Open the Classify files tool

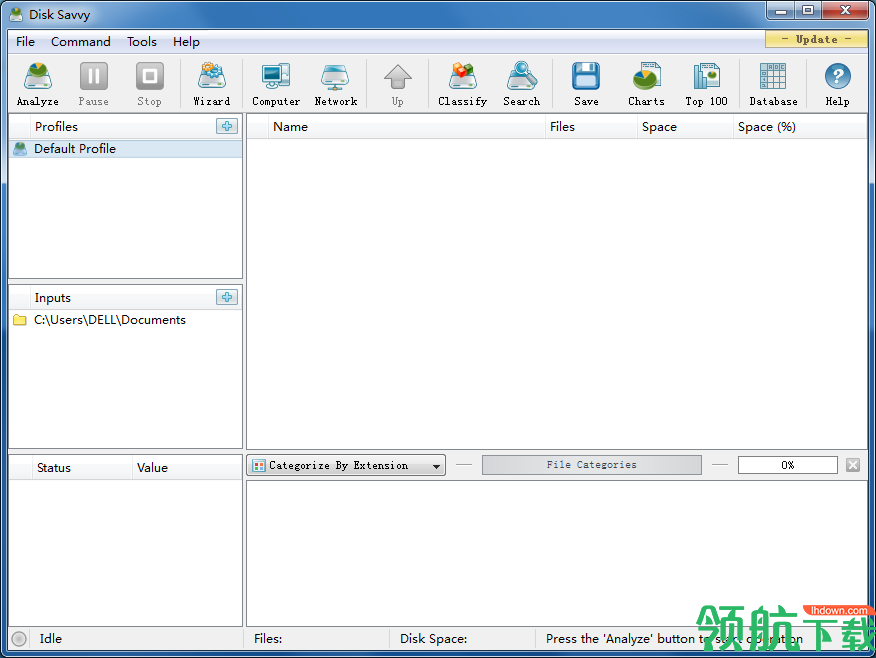463,84
